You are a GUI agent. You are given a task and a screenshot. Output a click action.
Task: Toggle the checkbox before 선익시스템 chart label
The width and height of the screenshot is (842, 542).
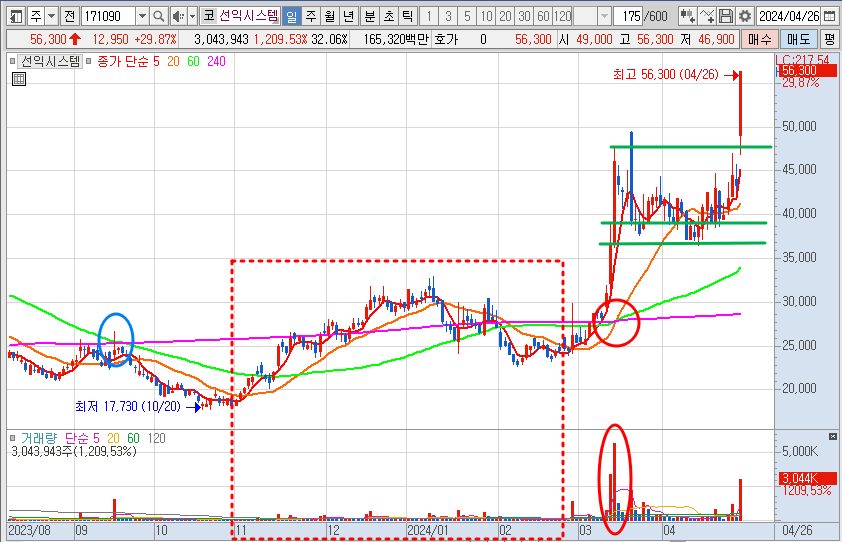(12, 61)
